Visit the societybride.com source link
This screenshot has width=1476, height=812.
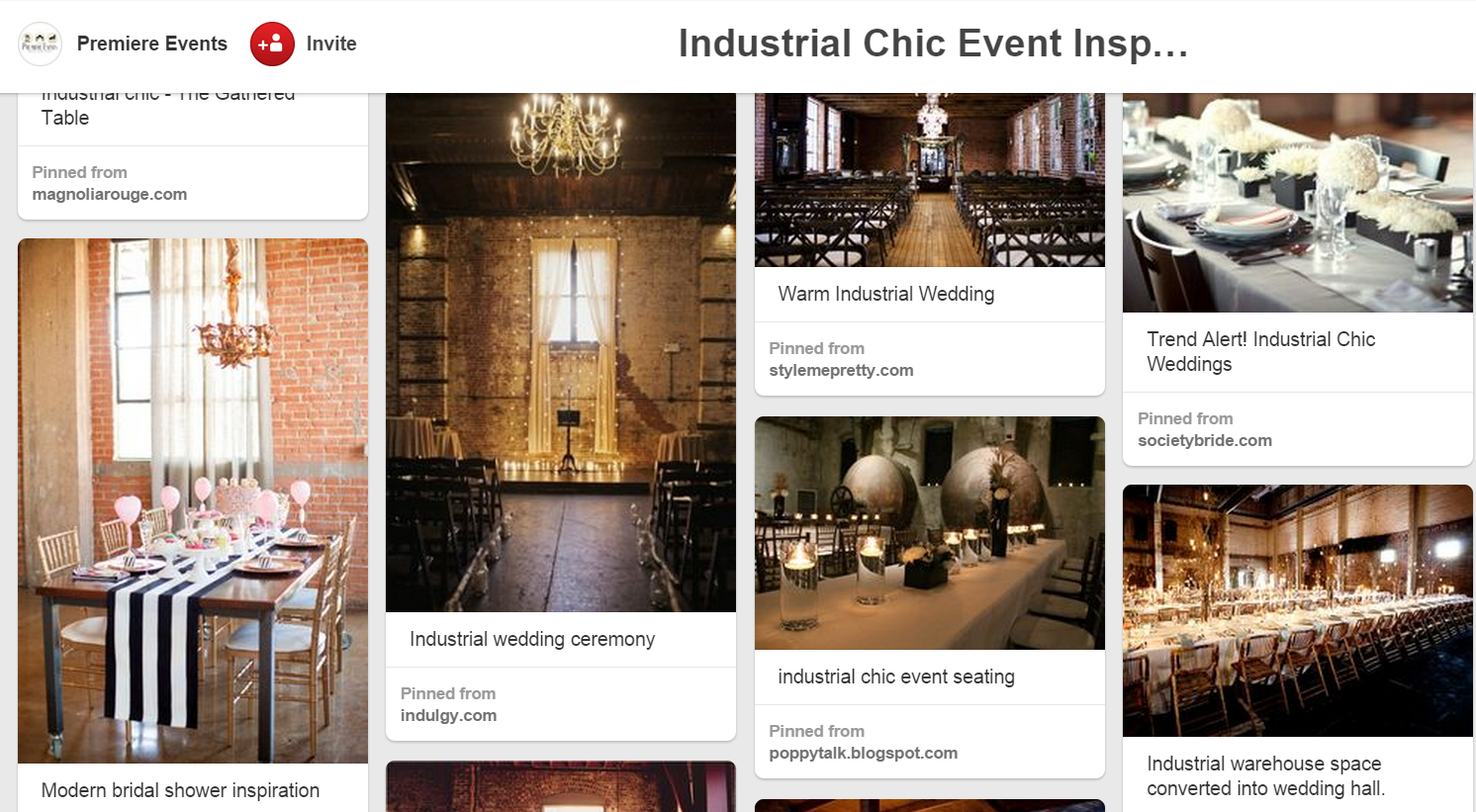click(x=1204, y=441)
